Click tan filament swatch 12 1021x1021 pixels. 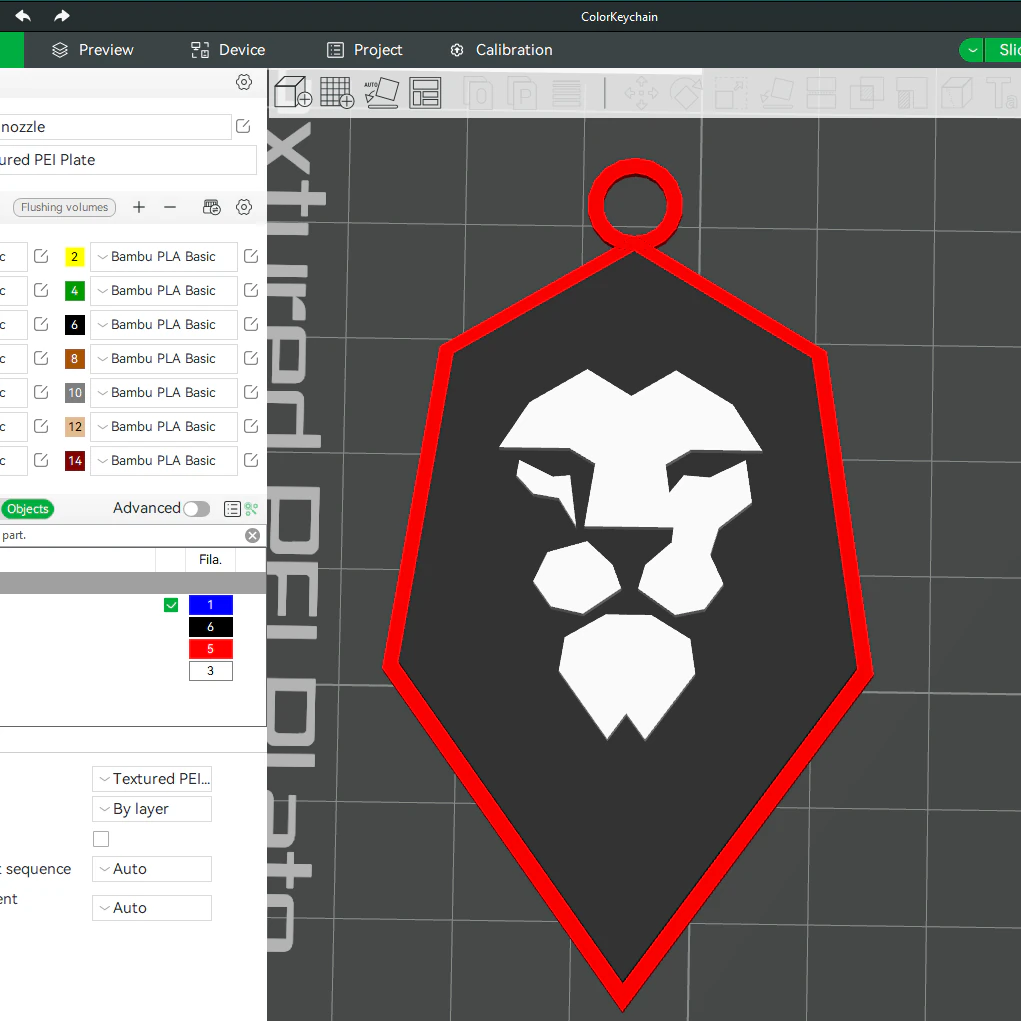[75, 427]
